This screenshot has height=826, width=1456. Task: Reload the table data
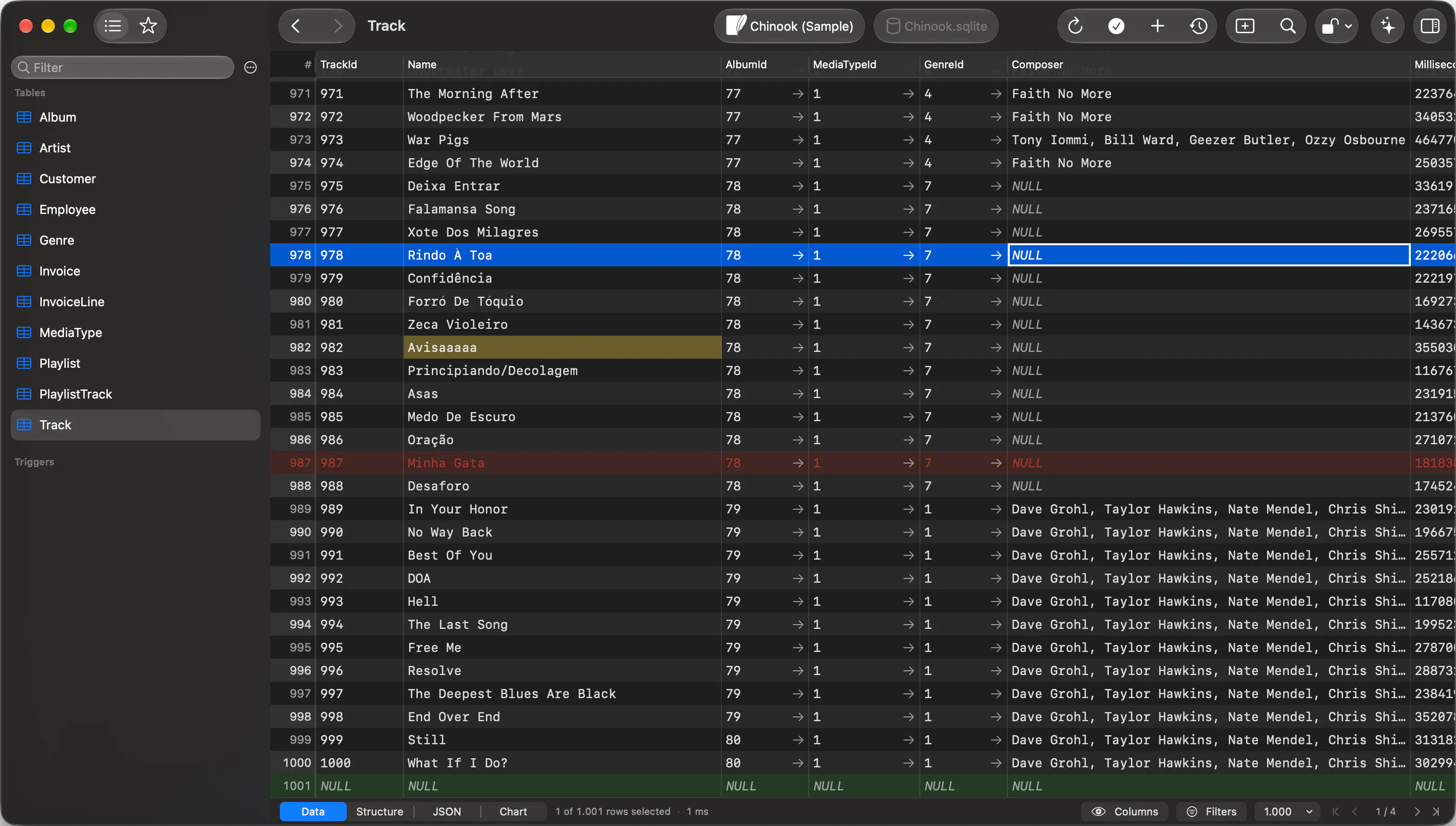point(1075,26)
